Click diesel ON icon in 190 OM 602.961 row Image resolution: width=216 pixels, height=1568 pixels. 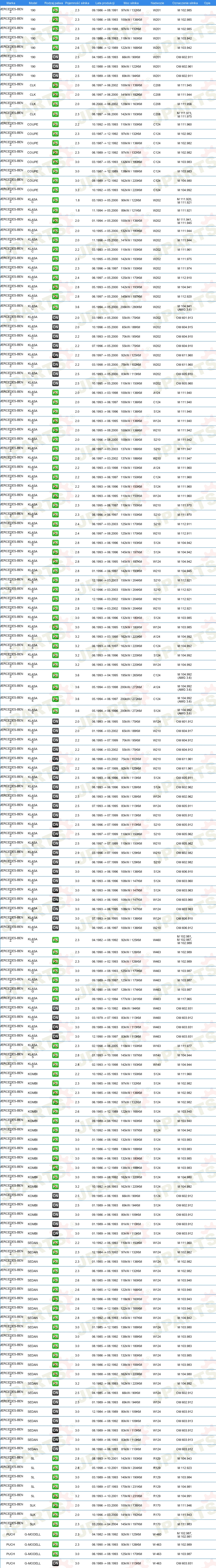pos(56,66)
